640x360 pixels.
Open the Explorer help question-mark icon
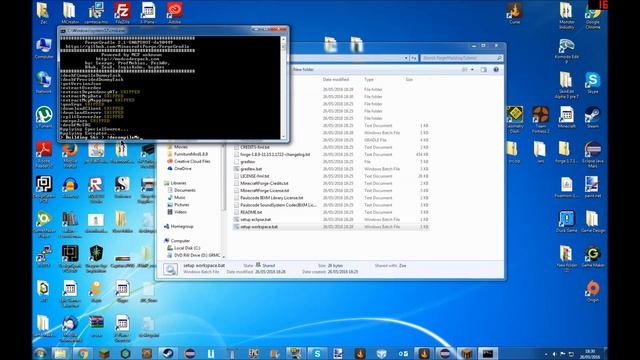pyautogui.click(x=496, y=69)
